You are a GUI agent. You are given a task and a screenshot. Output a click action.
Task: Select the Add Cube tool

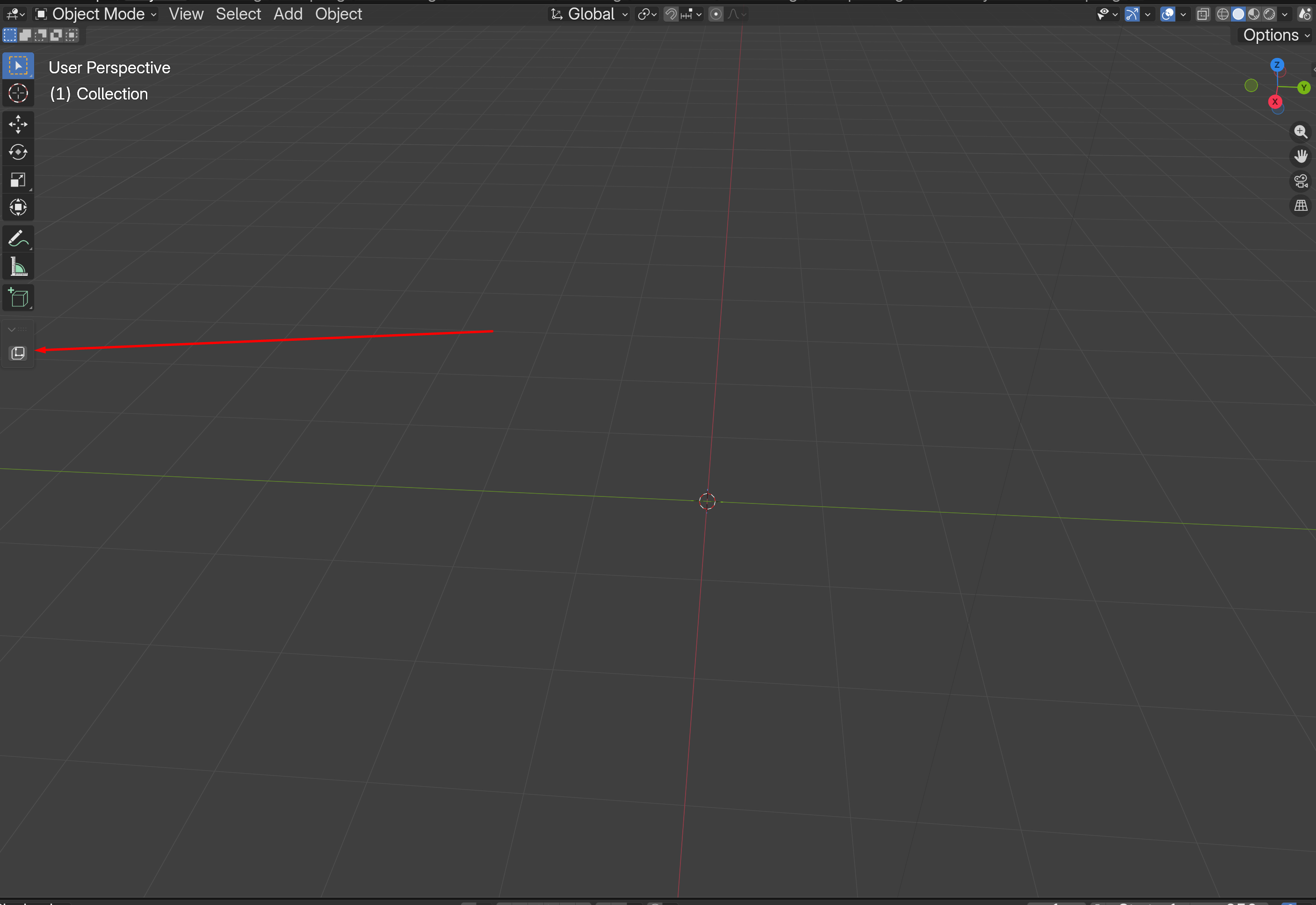(18, 298)
